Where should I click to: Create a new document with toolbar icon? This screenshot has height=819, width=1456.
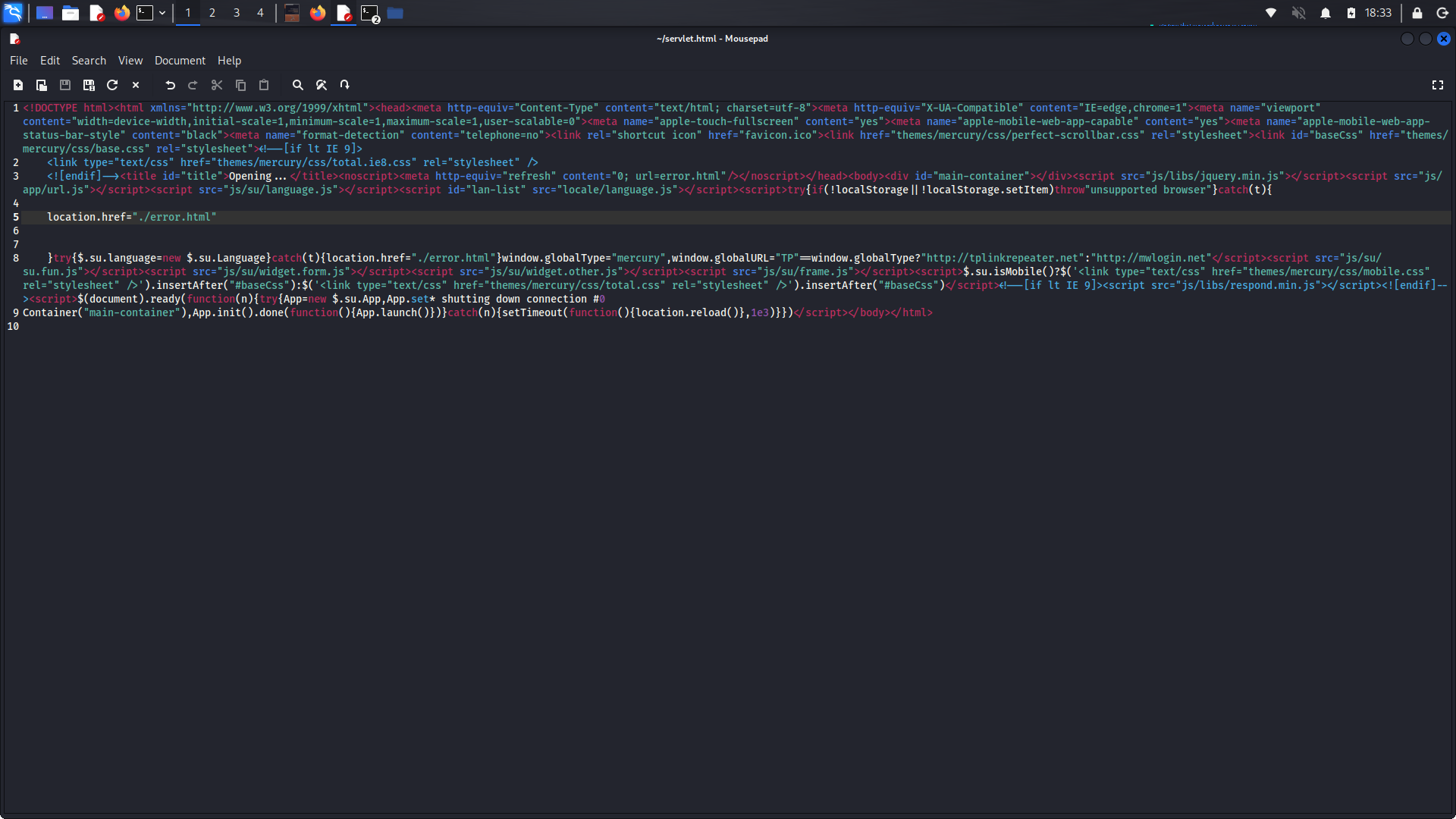coord(18,85)
